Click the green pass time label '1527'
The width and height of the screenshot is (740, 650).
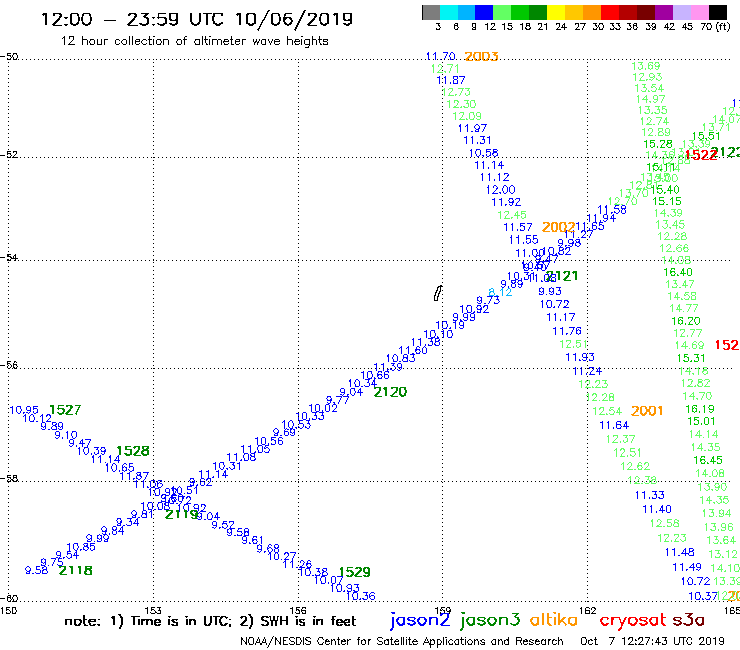65,410
